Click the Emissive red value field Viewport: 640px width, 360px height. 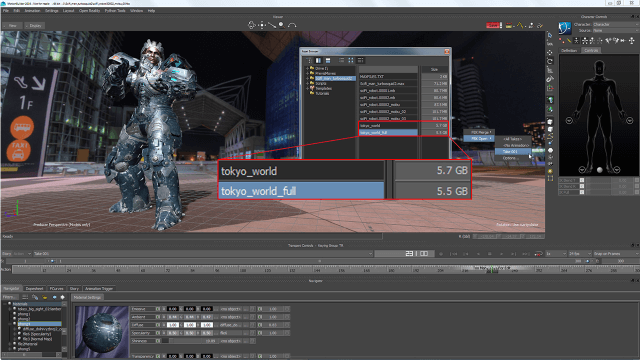coord(173,309)
